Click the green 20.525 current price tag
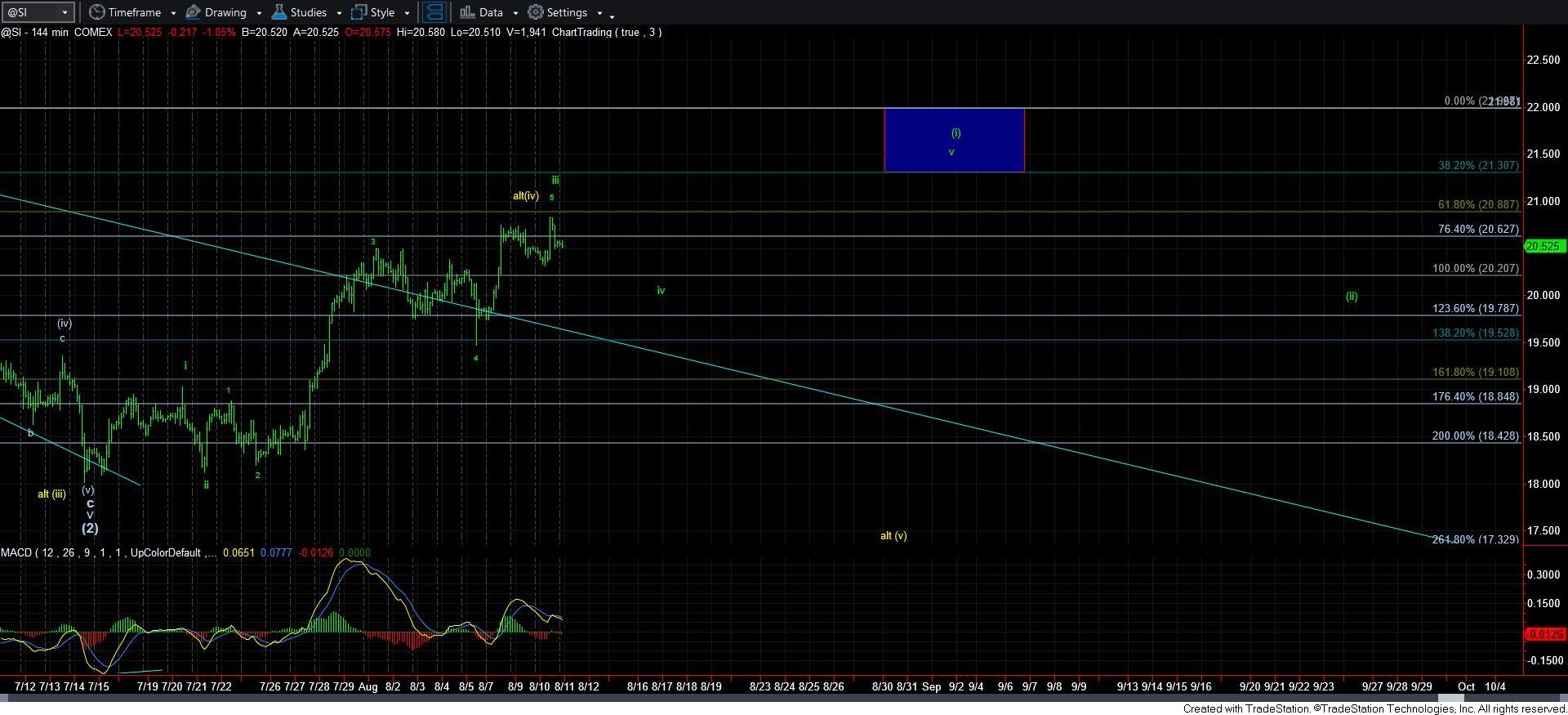This screenshot has height=715, width=1568. click(1543, 246)
